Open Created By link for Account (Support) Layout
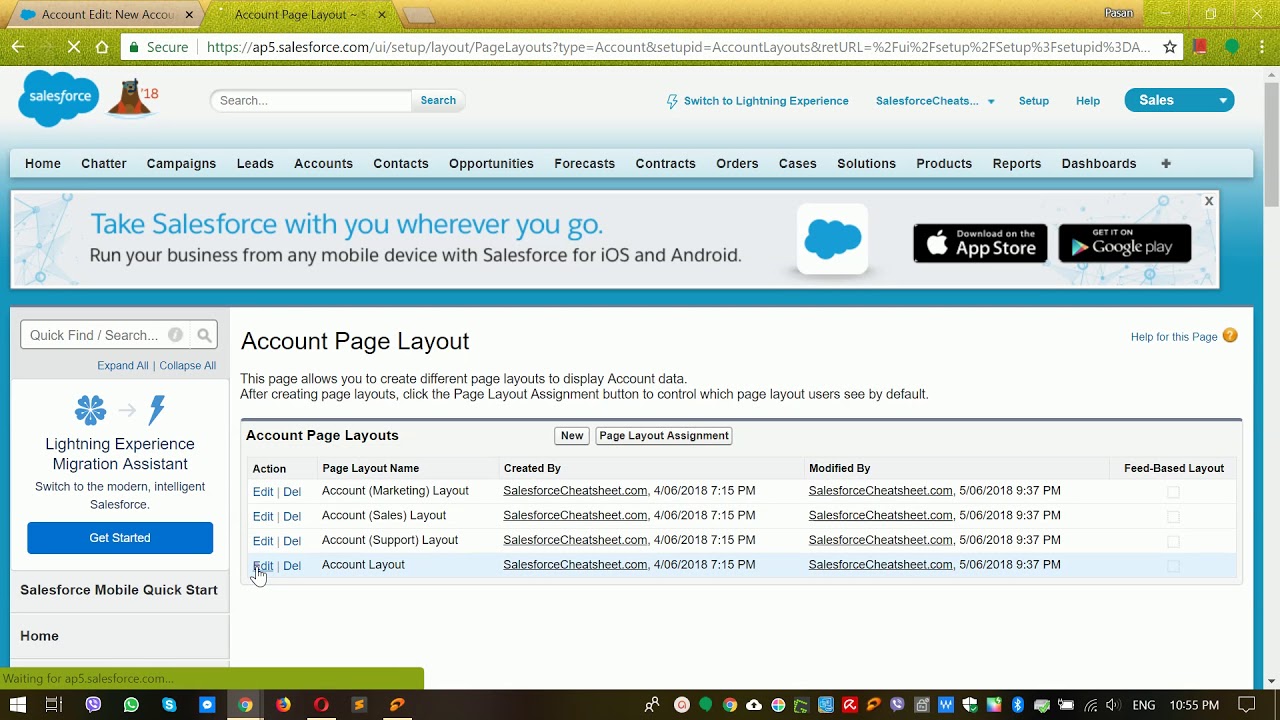1280x720 pixels. [x=575, y=540]
